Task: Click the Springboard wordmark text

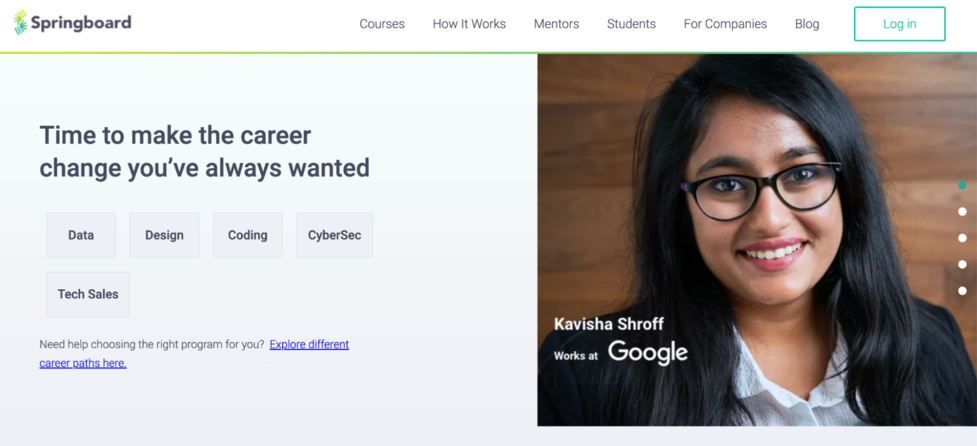Action: (81, 23)
